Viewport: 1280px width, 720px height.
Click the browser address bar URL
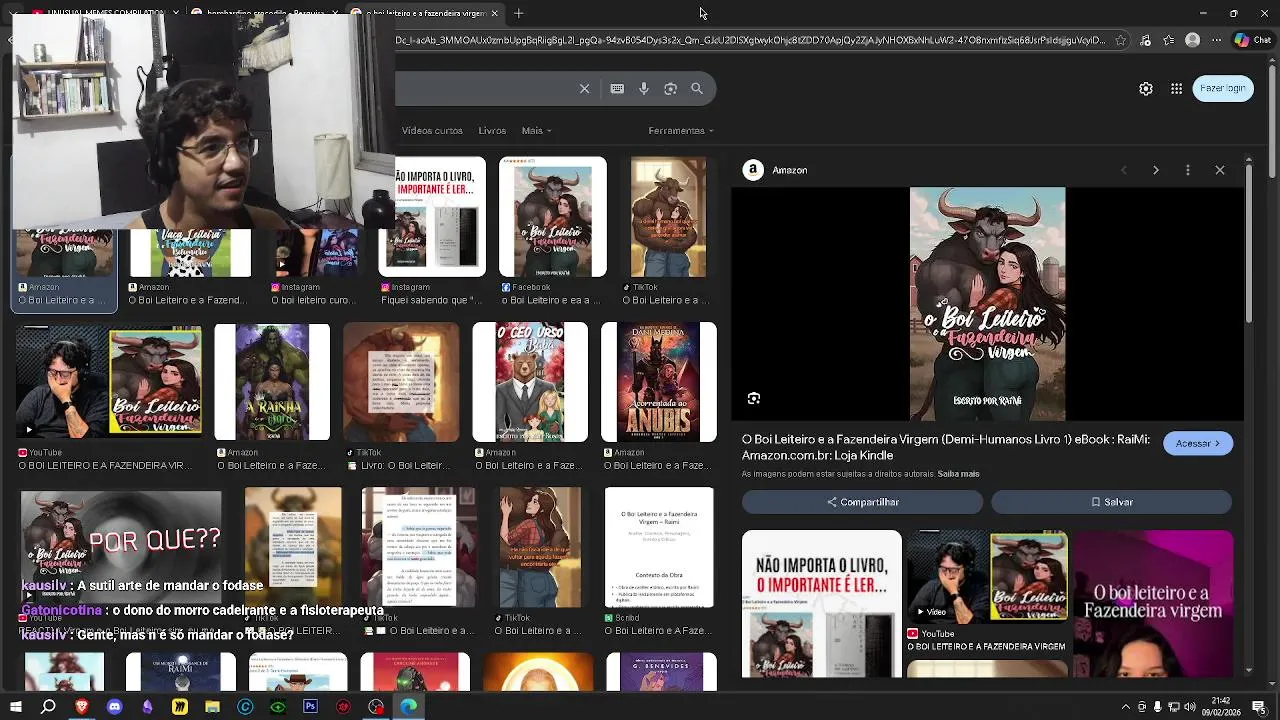(x=750, y=41)
